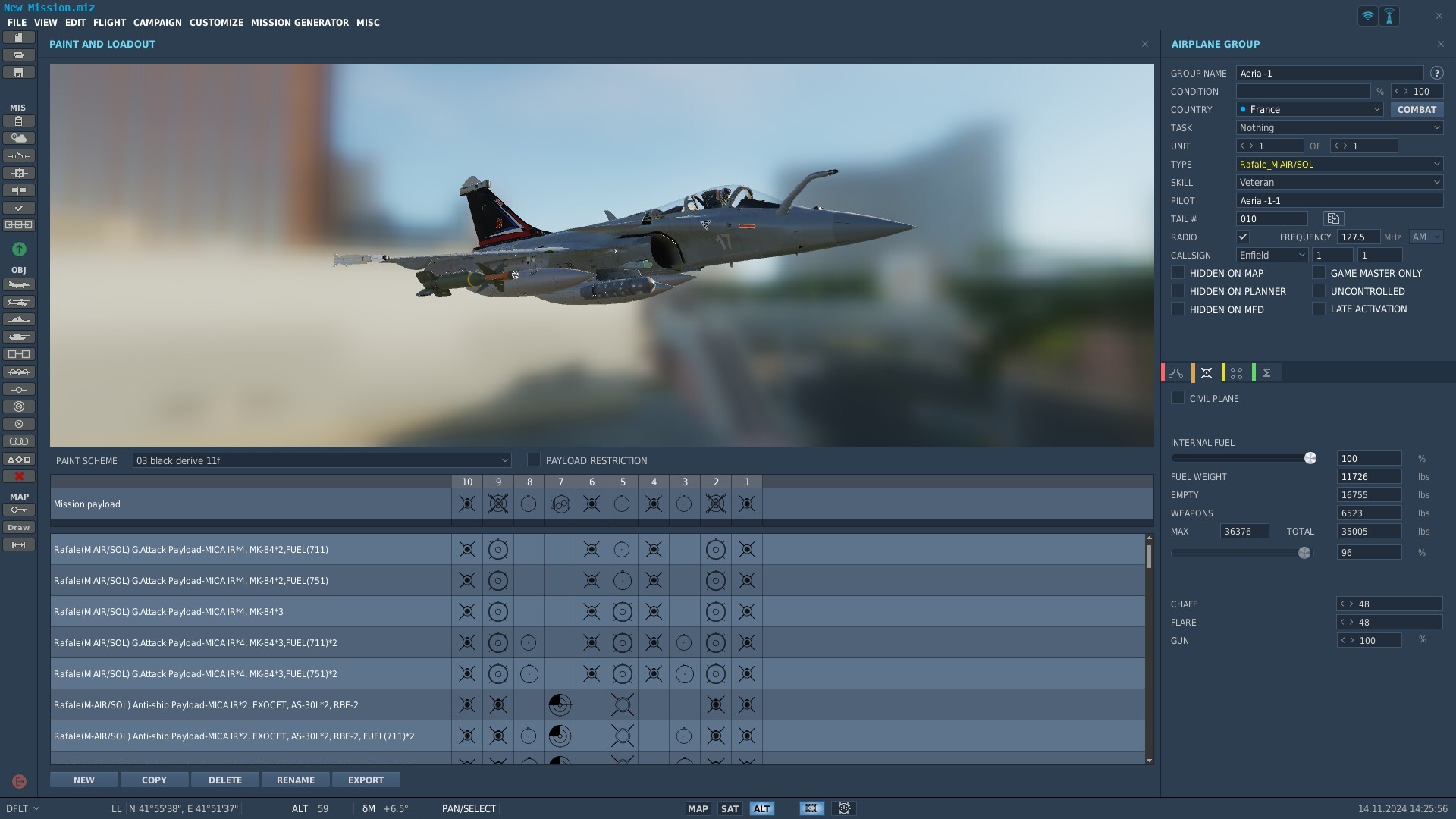Open the route waypoints tab icon
Screen dimensions: 1456x819
pos(1176,373)
